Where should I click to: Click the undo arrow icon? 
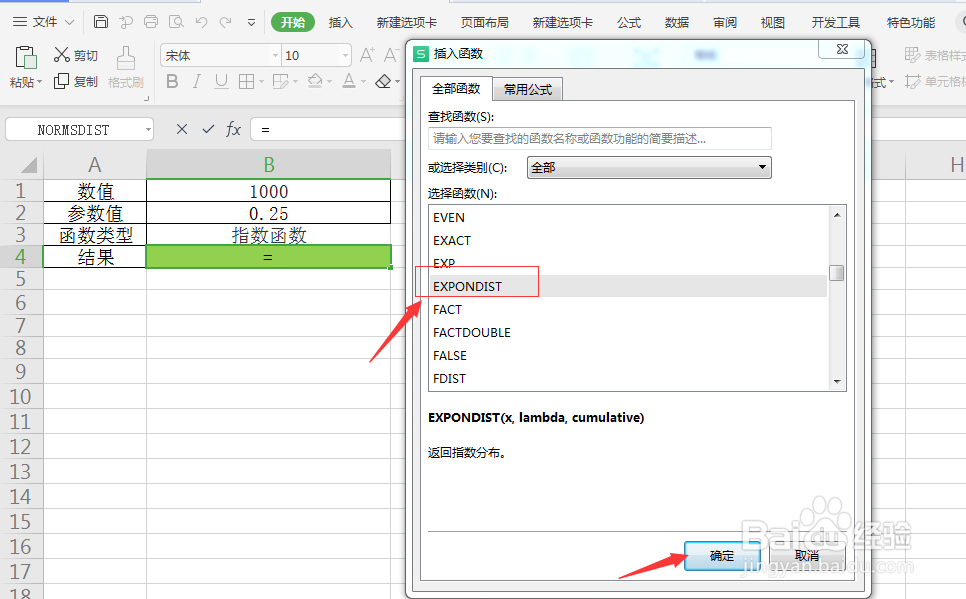click(201, 22)
